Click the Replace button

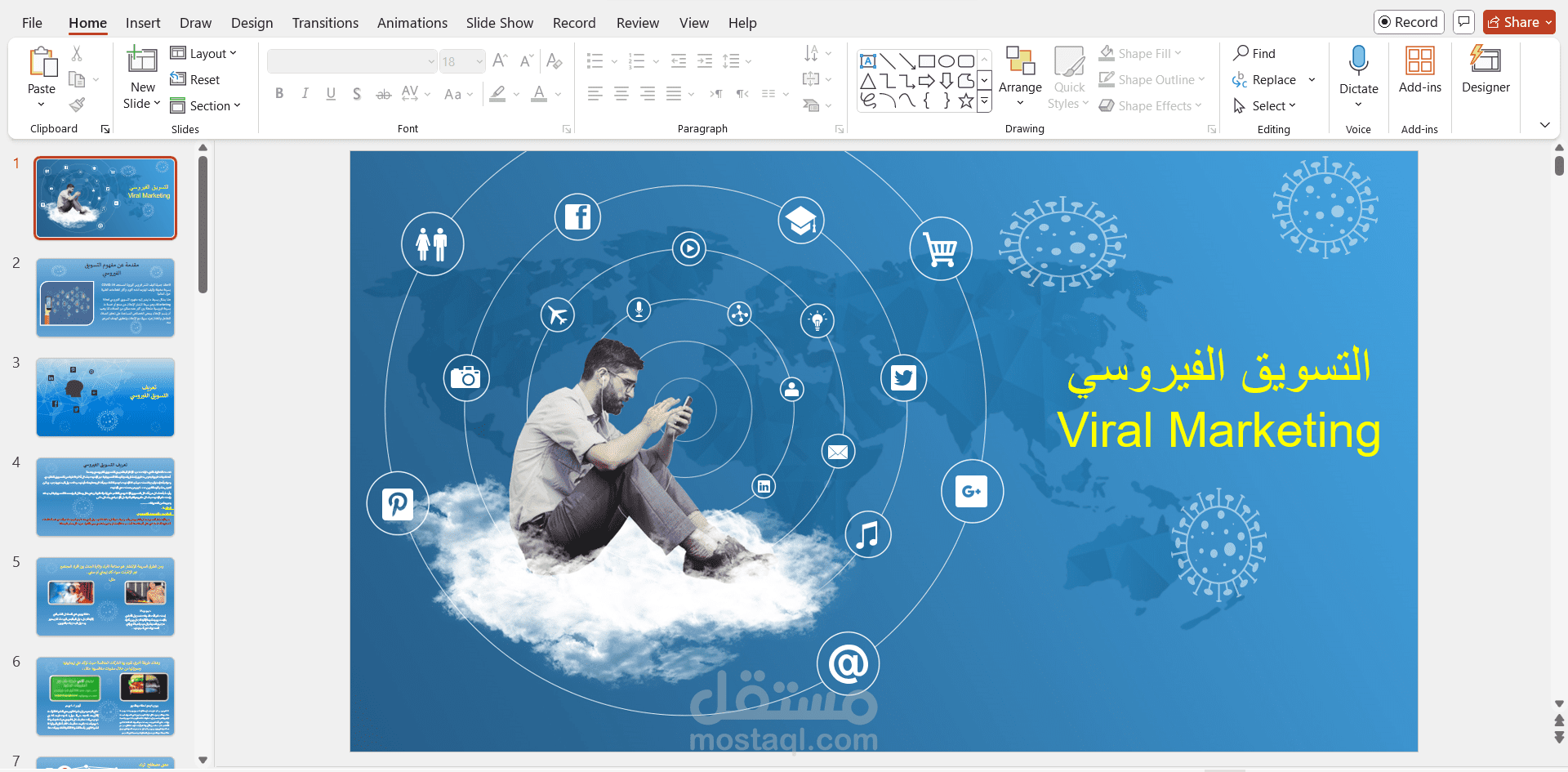[x=1264, y=79]
